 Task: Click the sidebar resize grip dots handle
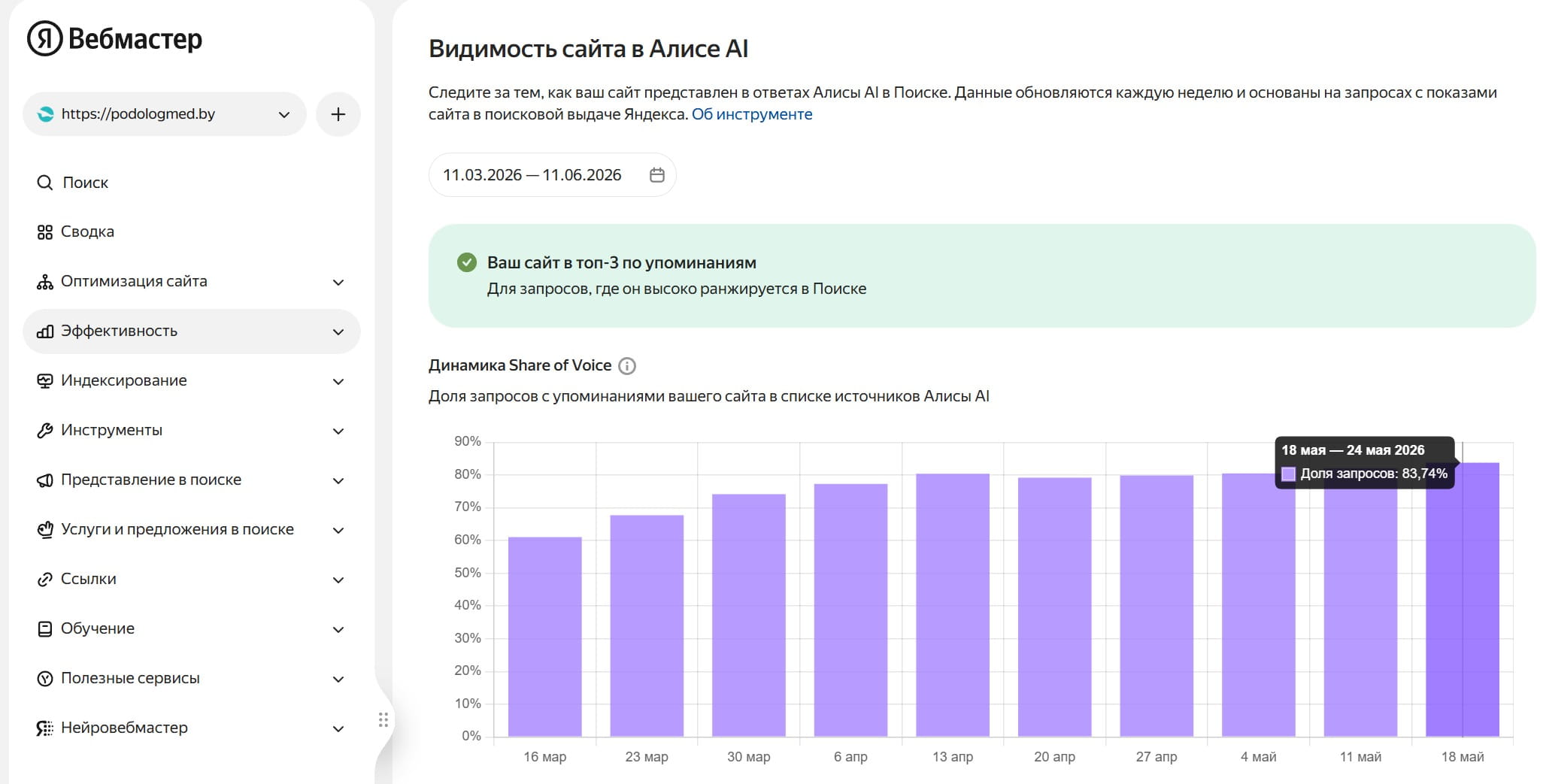point(383,720)
